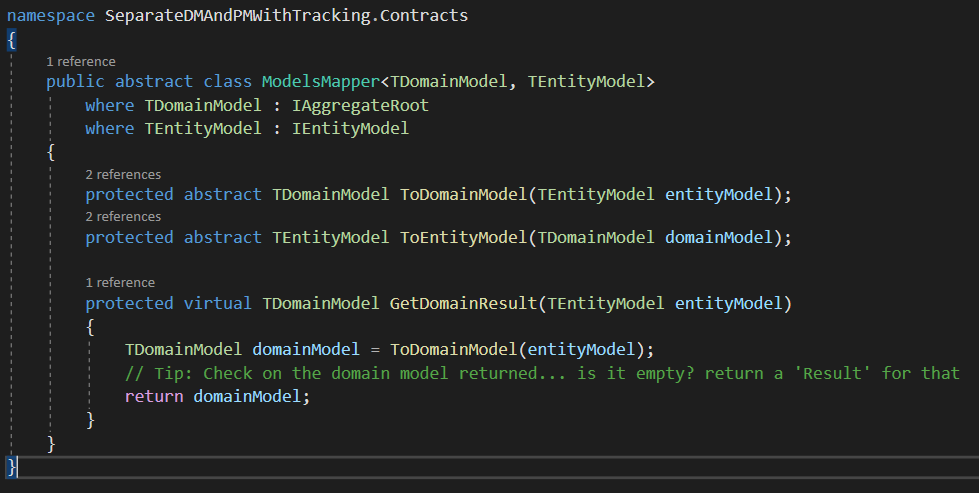Click the domainModel variable in the return statement

tap(247, 397)
